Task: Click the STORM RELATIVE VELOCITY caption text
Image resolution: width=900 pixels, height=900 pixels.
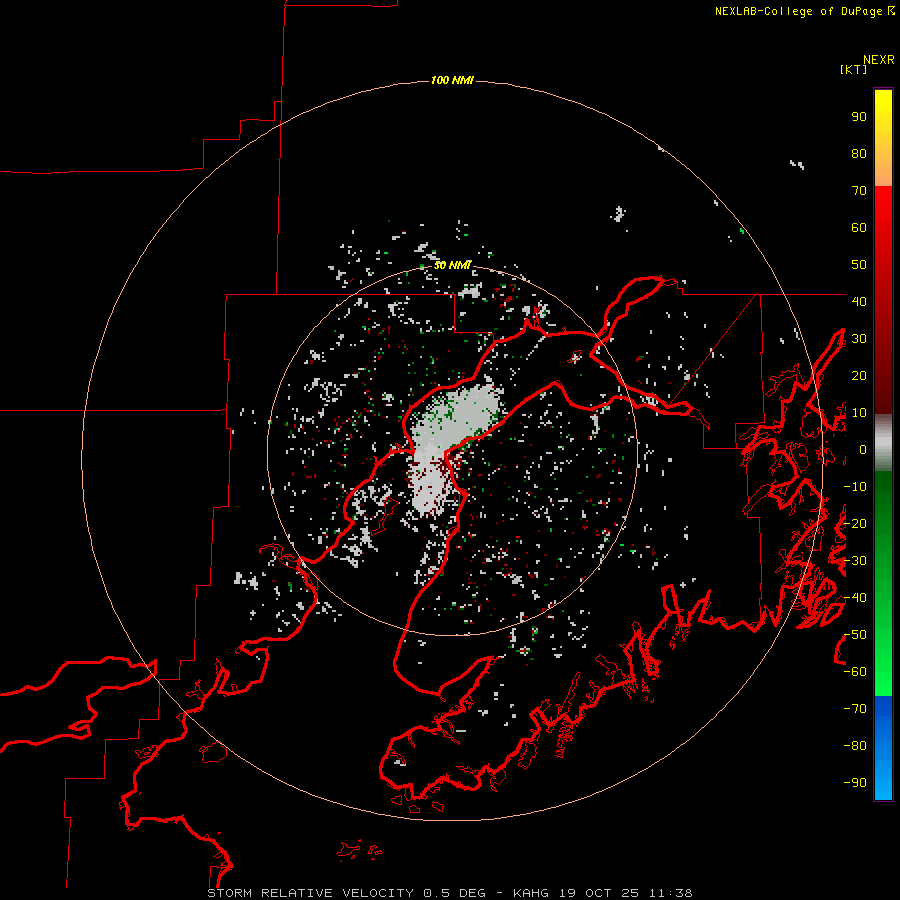Action: 310,893
